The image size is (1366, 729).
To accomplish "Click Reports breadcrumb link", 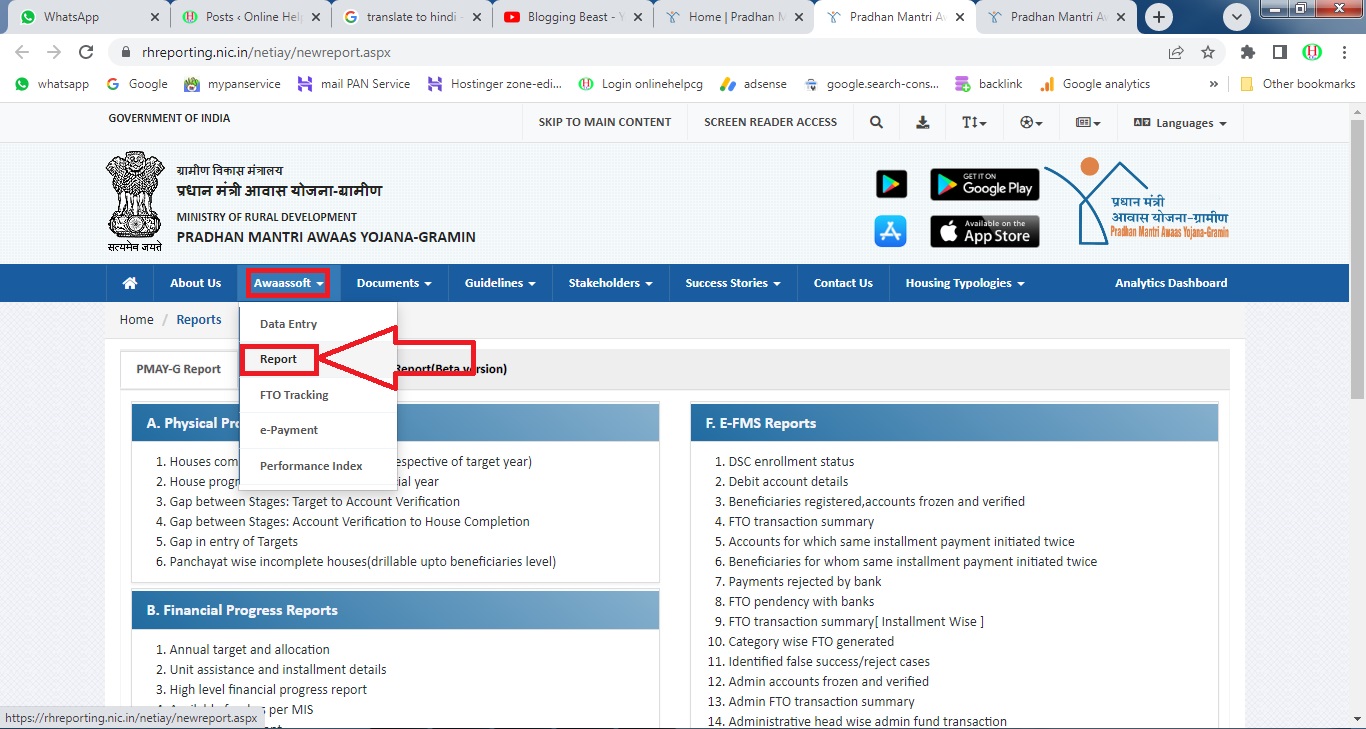I will click(199, 320).
